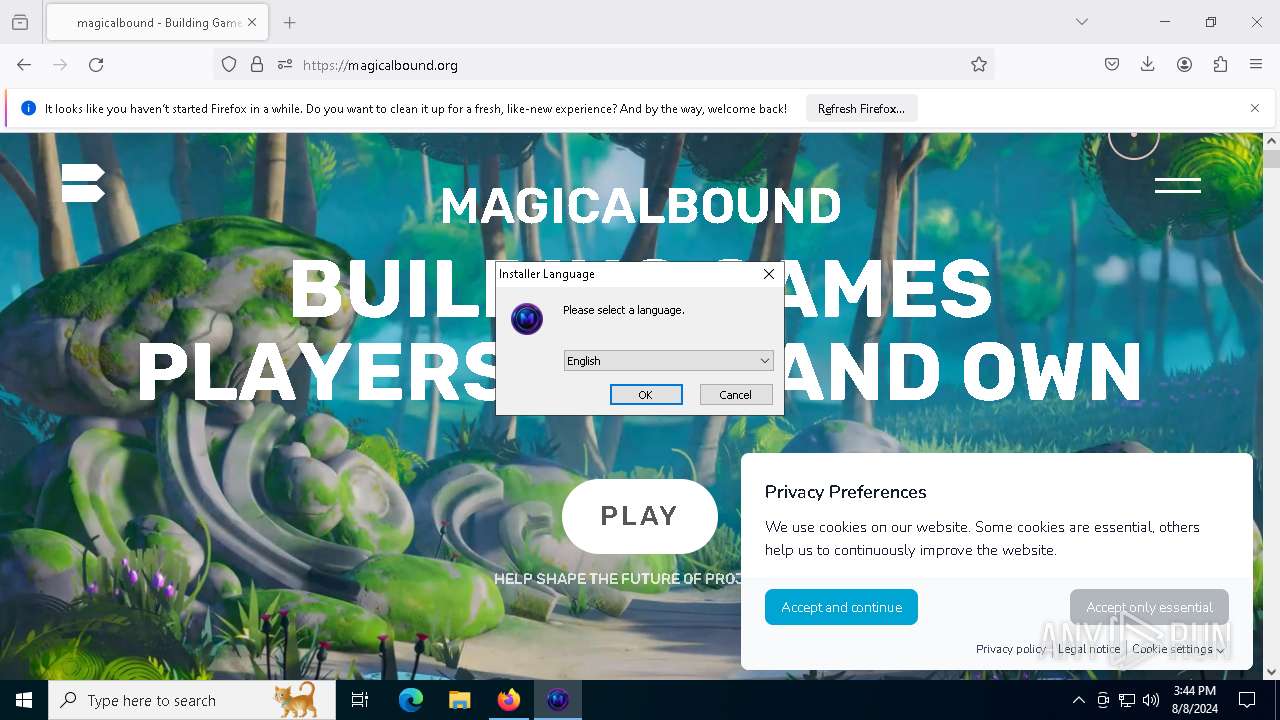The width and height of the screenshot is (1280, 720).
Task: Click OK in Installer Language dialog
Action: [646, 395]
